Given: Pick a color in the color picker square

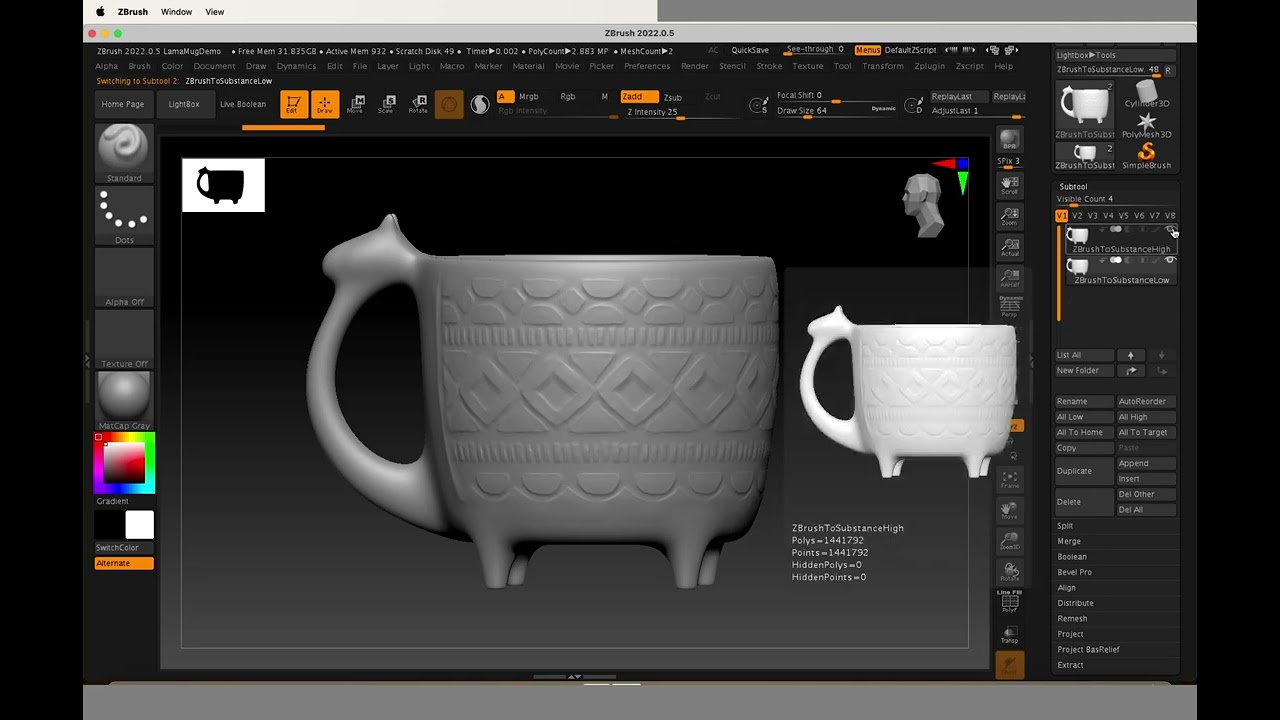Looking at the screenshot, I should pos(125,463).
